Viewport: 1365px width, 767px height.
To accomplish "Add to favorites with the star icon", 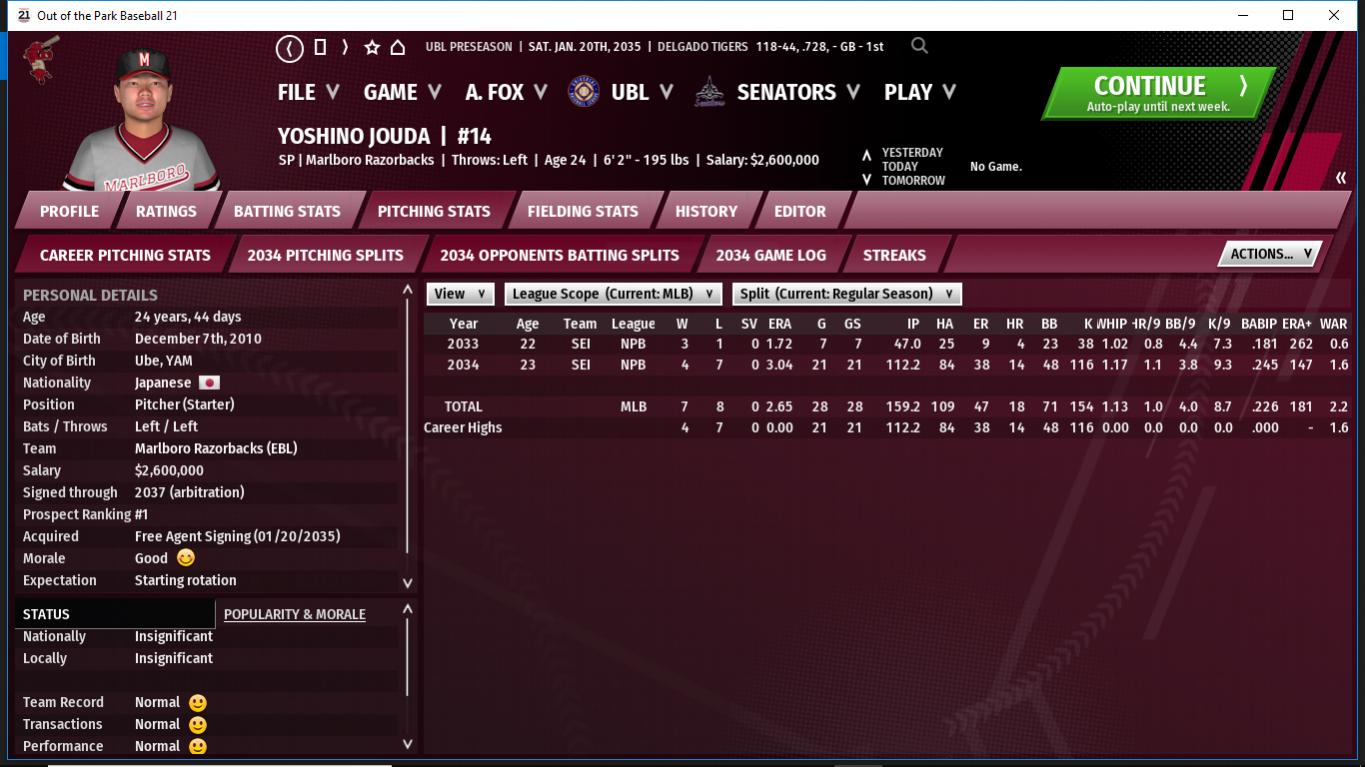I will [x=372, y=47].
